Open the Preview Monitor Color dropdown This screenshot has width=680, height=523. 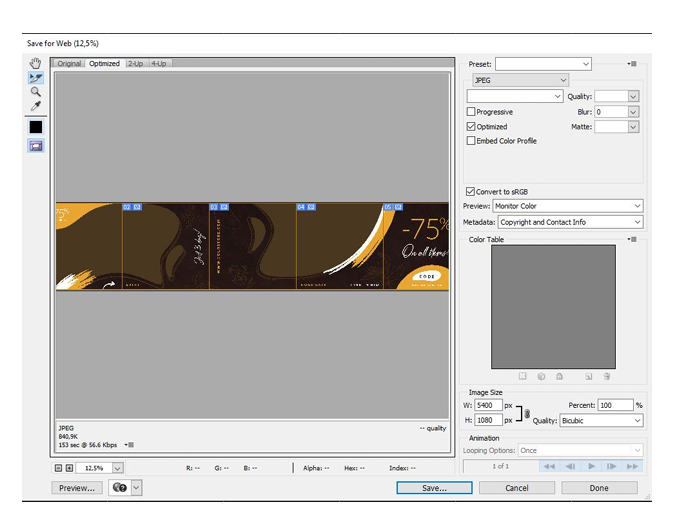[x=567, y=206]
